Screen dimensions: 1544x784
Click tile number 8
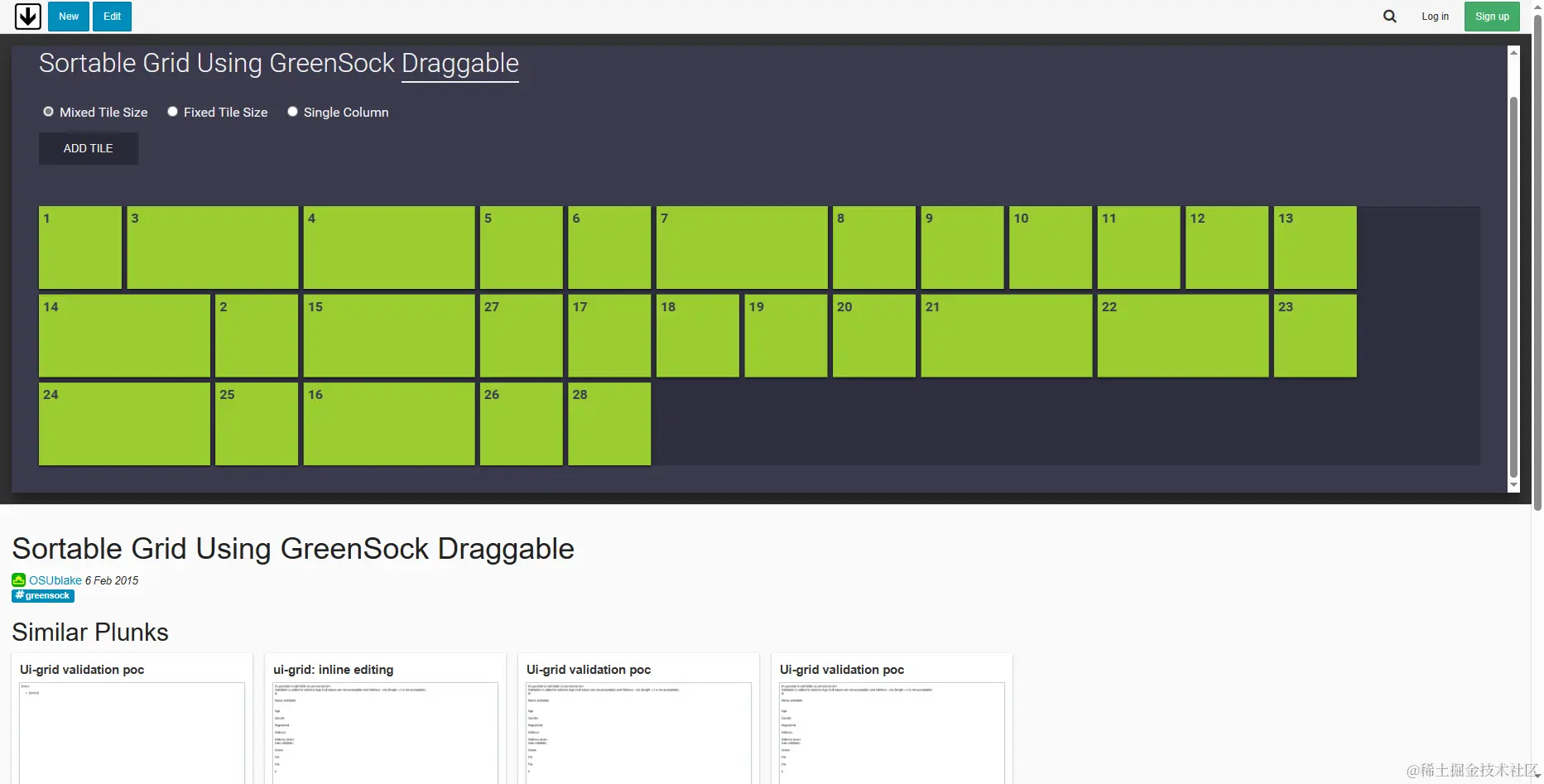(874, 248)
